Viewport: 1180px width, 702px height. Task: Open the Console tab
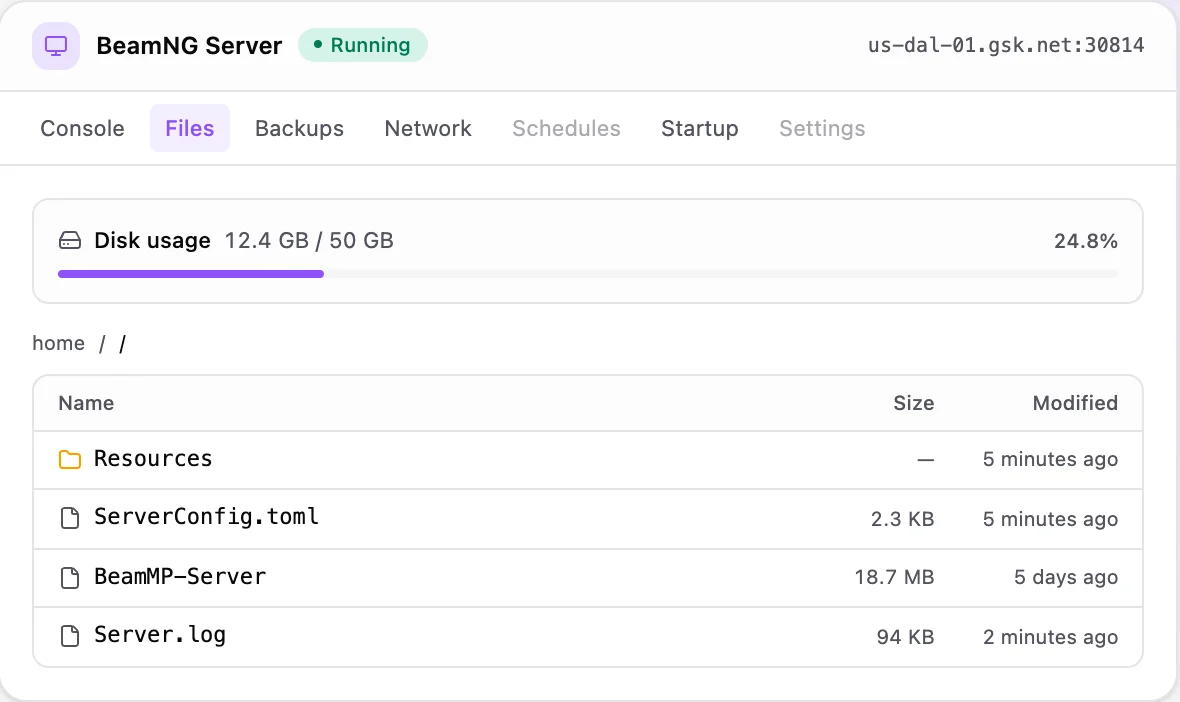(83, 129)
